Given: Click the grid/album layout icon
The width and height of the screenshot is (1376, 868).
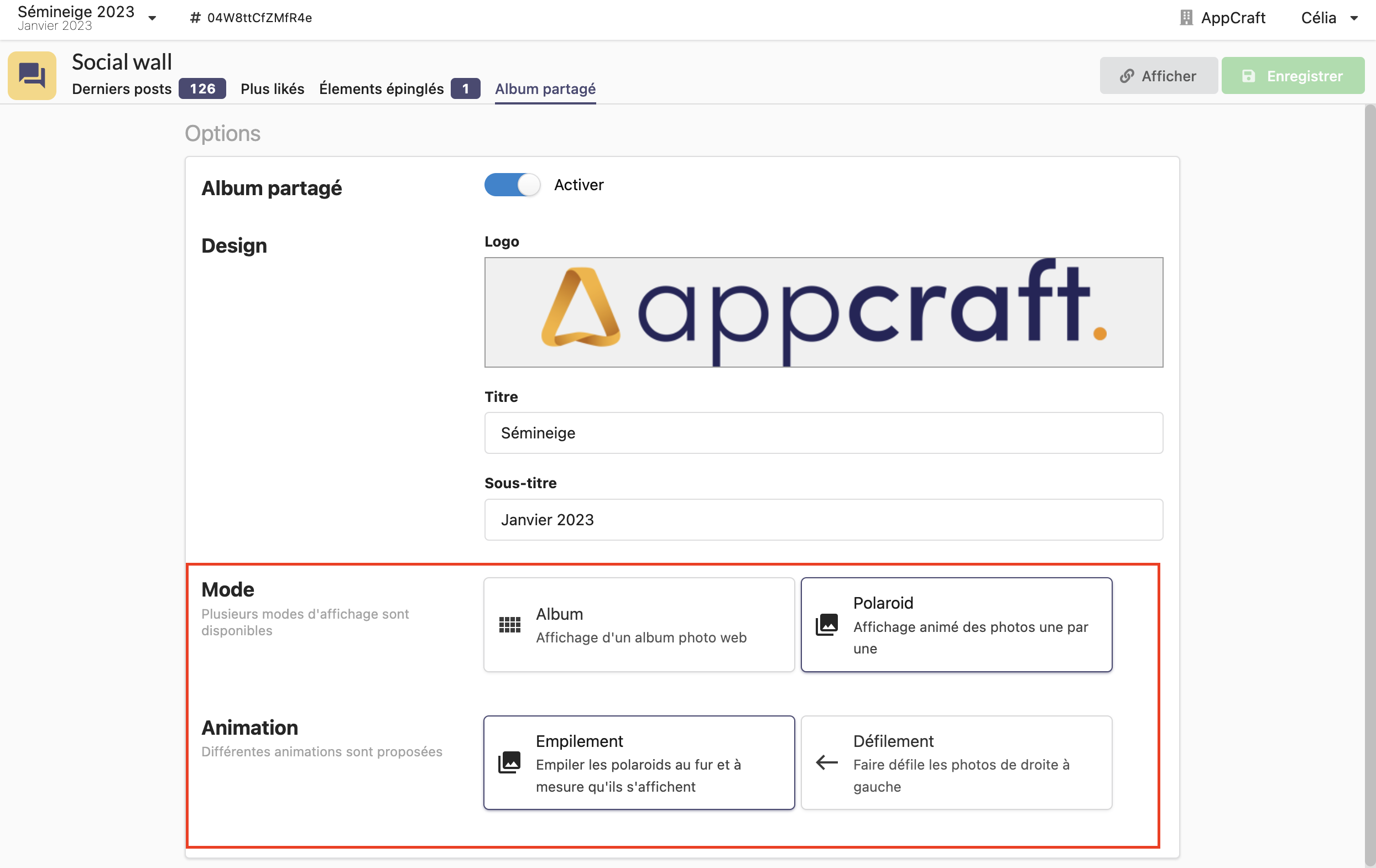Looking at the screenshot, I should click(510, 624).
